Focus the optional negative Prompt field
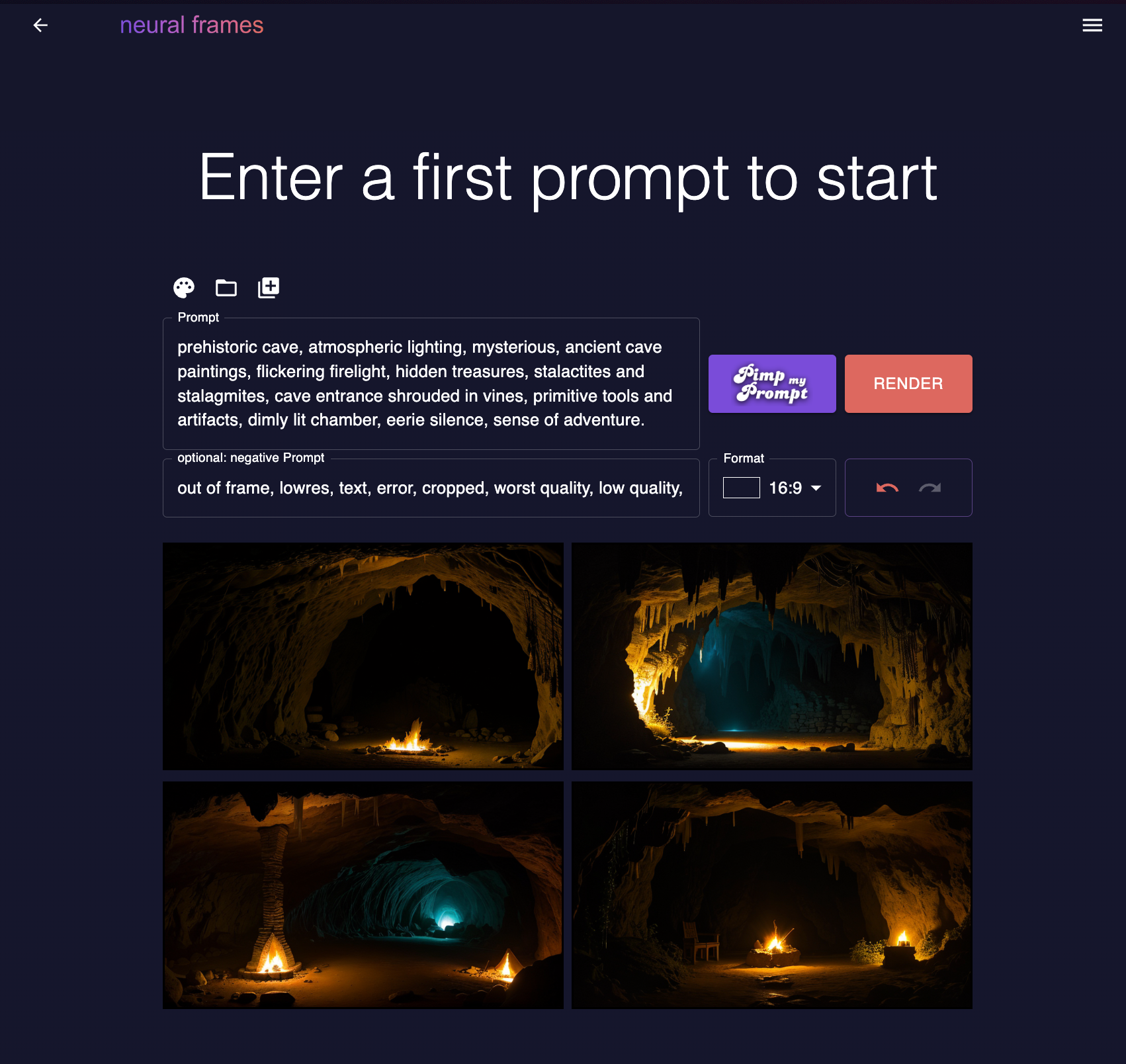The image size is (1126, 1064). point(431,488)
